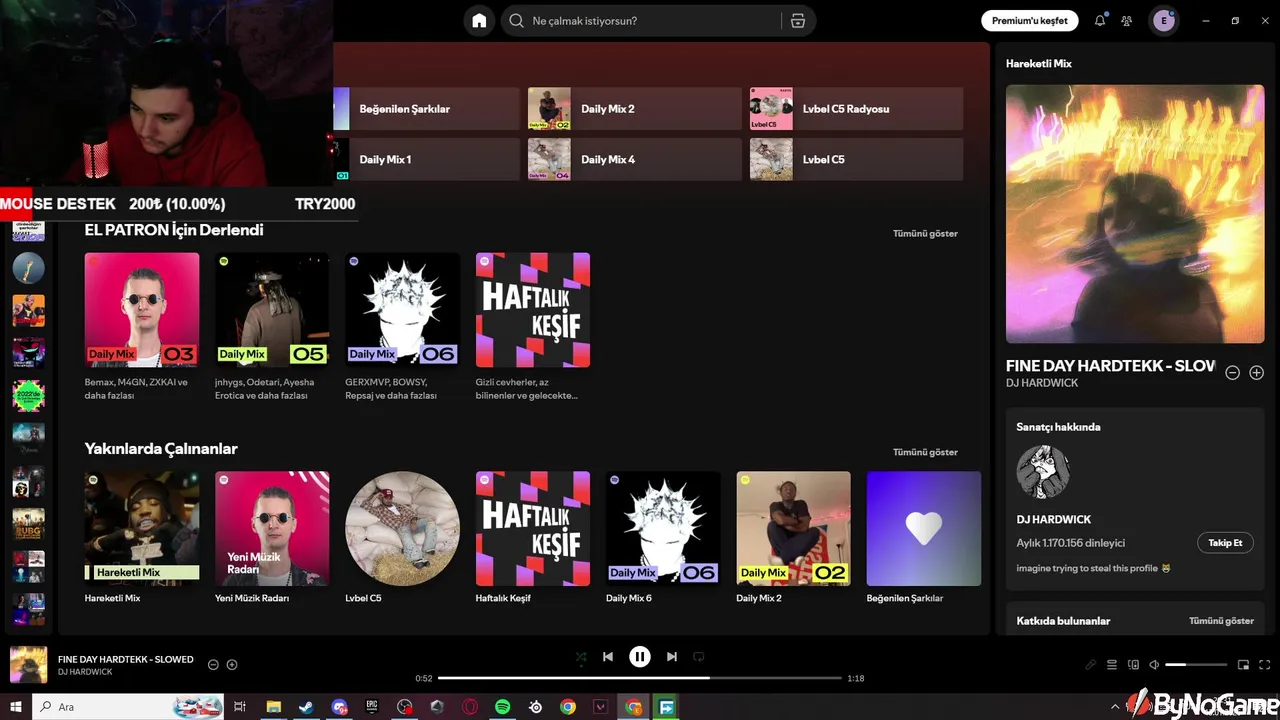Show all in the Yakınlarda Çalınanlar section
The height and width of the screenshot is (720, 1280).
925,452
